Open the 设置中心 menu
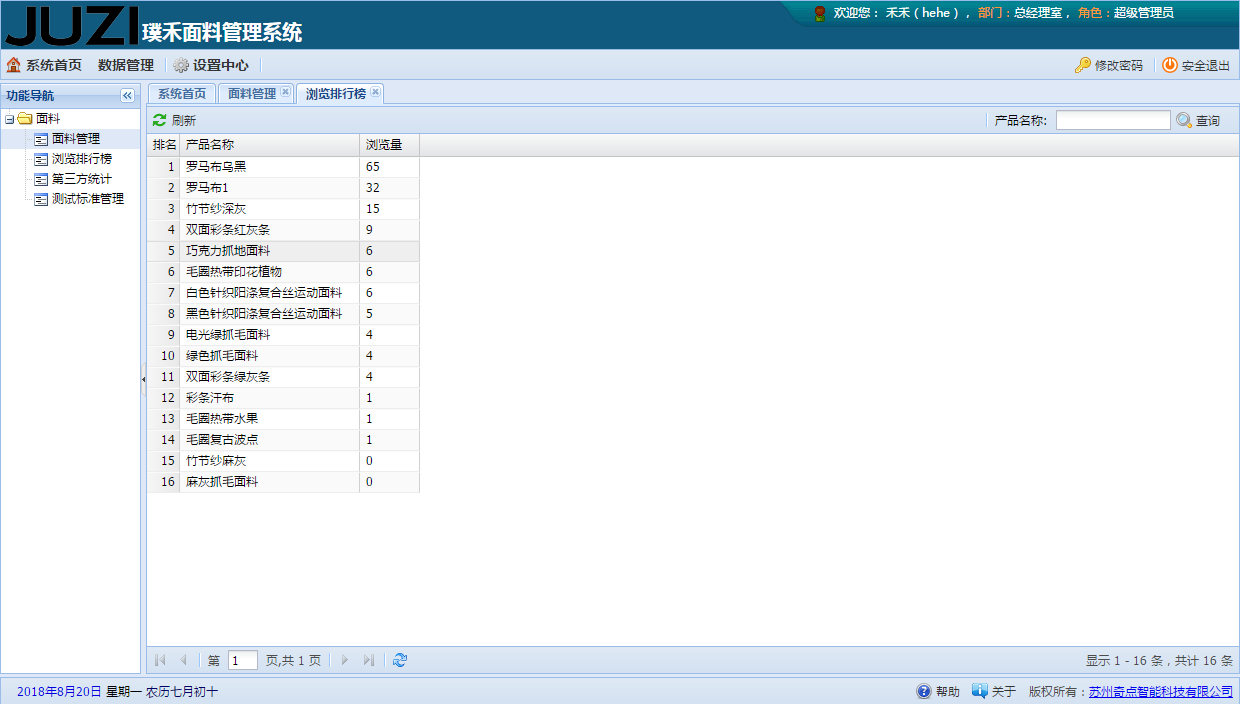The width and height of the screenshot is (1240, 704). (x=211, y=65)
